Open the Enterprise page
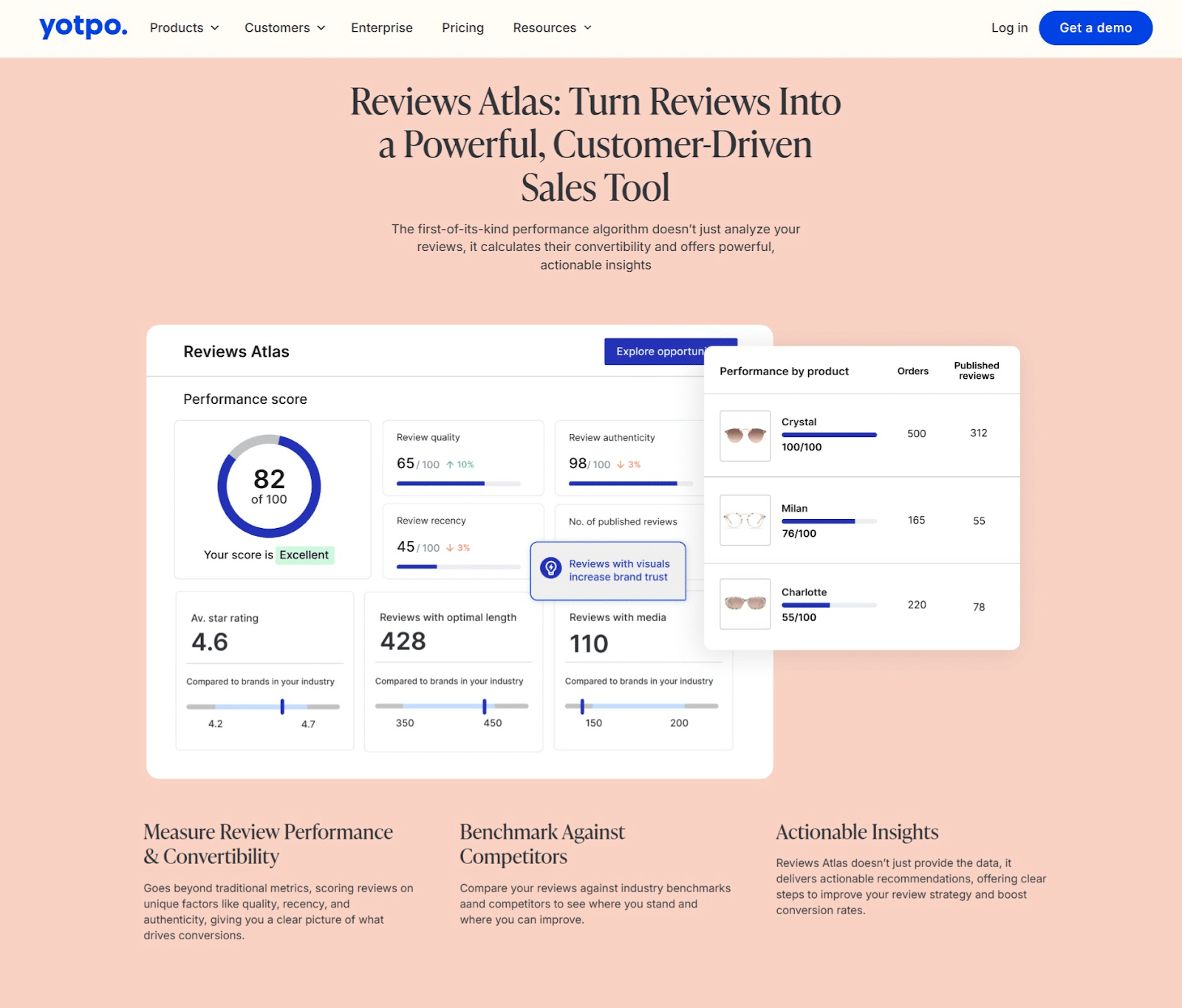Viewport: 1182px width, 1008px height. [x=381, y=27]
